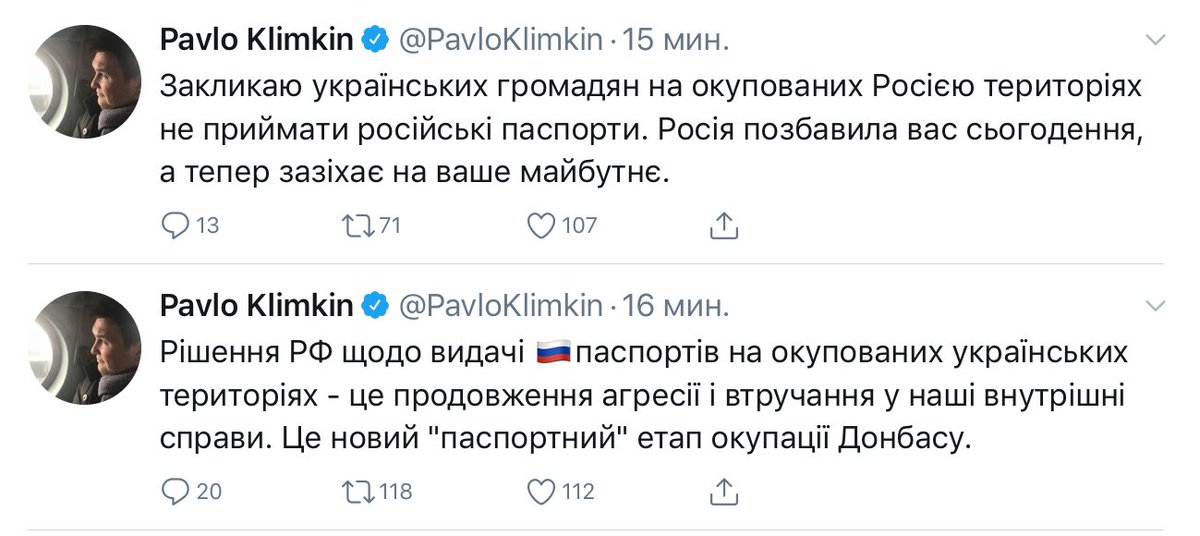
Task: Open the 16 мин. timestamp link
Action: [677, 304]
